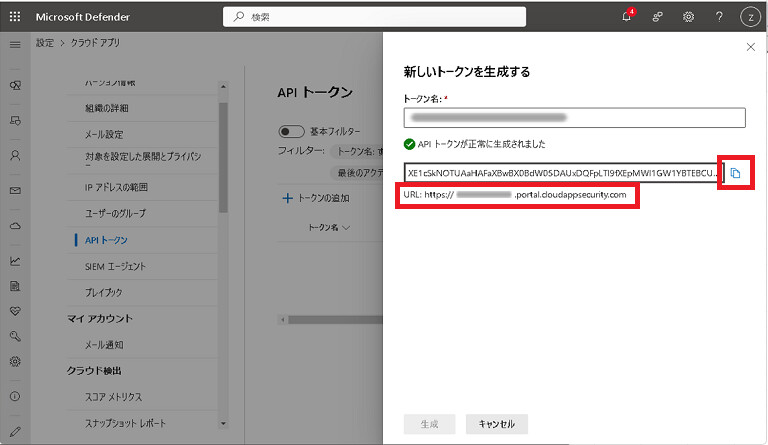Copy the generated API token
Screen dimensions: 768x445
[x=735, y=173]
